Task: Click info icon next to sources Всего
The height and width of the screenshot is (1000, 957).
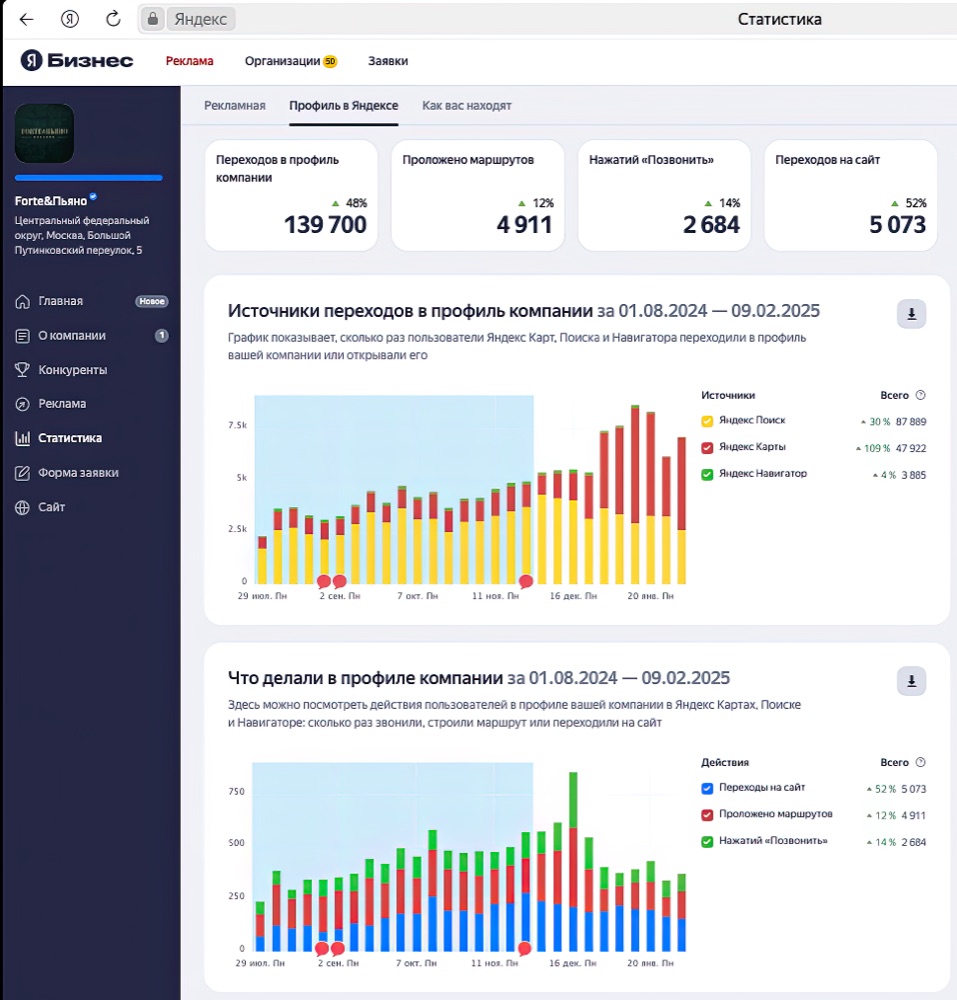Action: pos(920,395)
